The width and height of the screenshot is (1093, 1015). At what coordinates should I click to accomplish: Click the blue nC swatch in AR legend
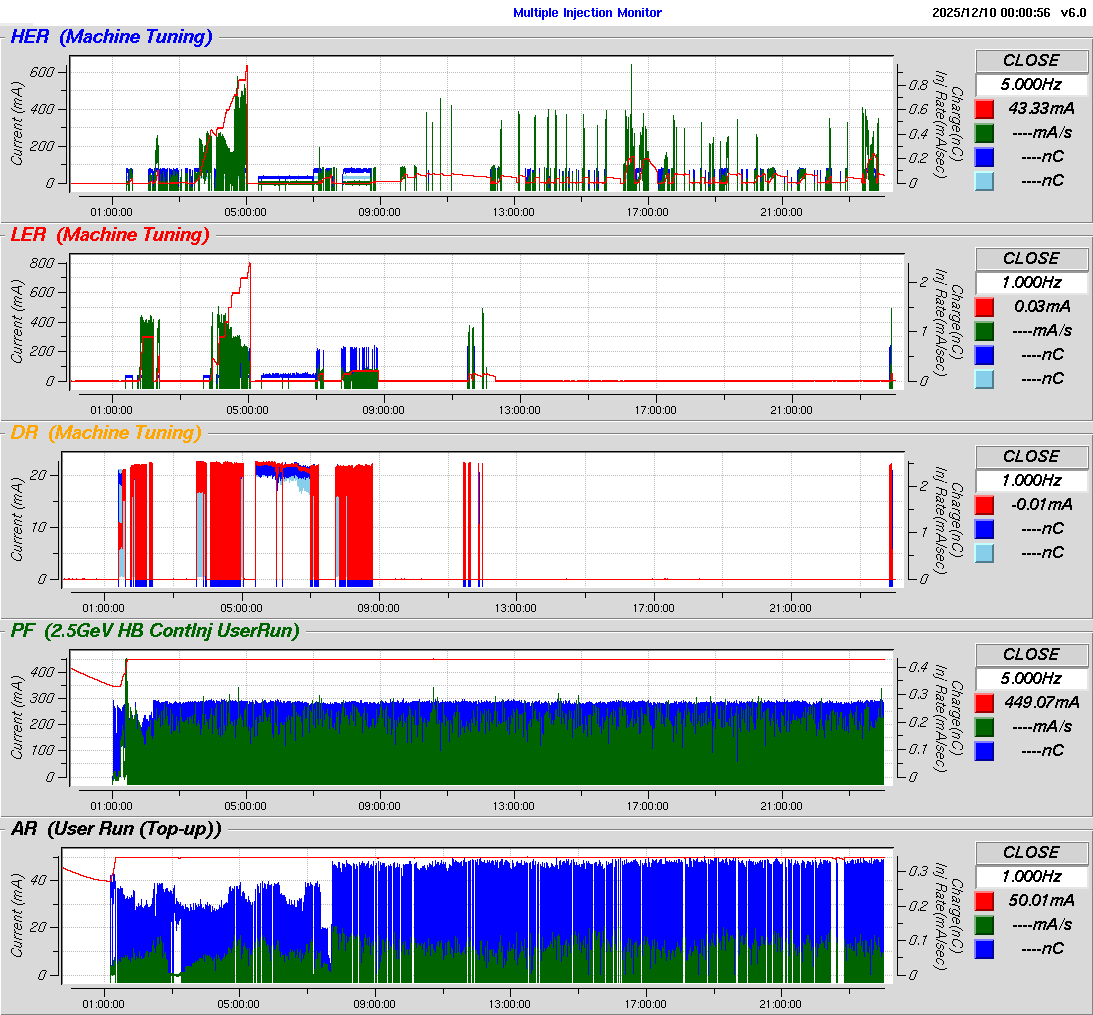pos(985,949)
